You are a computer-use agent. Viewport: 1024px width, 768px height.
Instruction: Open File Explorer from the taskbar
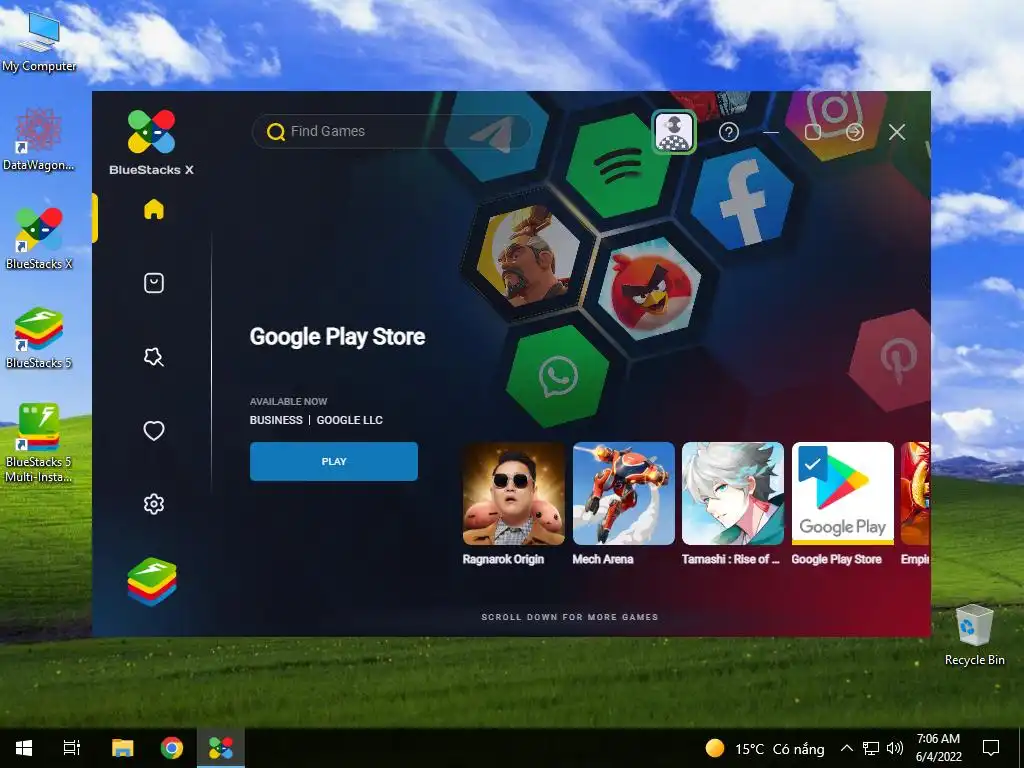(122, 748)
